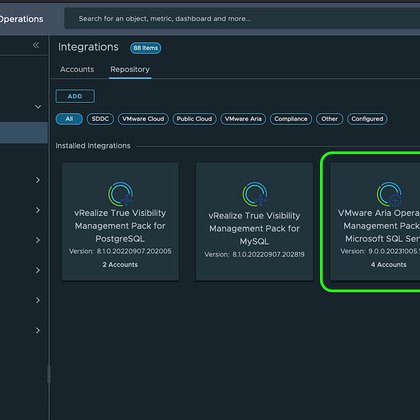420x420 pixels.
Task: Click the 88 Items badge
Action: 146,48
